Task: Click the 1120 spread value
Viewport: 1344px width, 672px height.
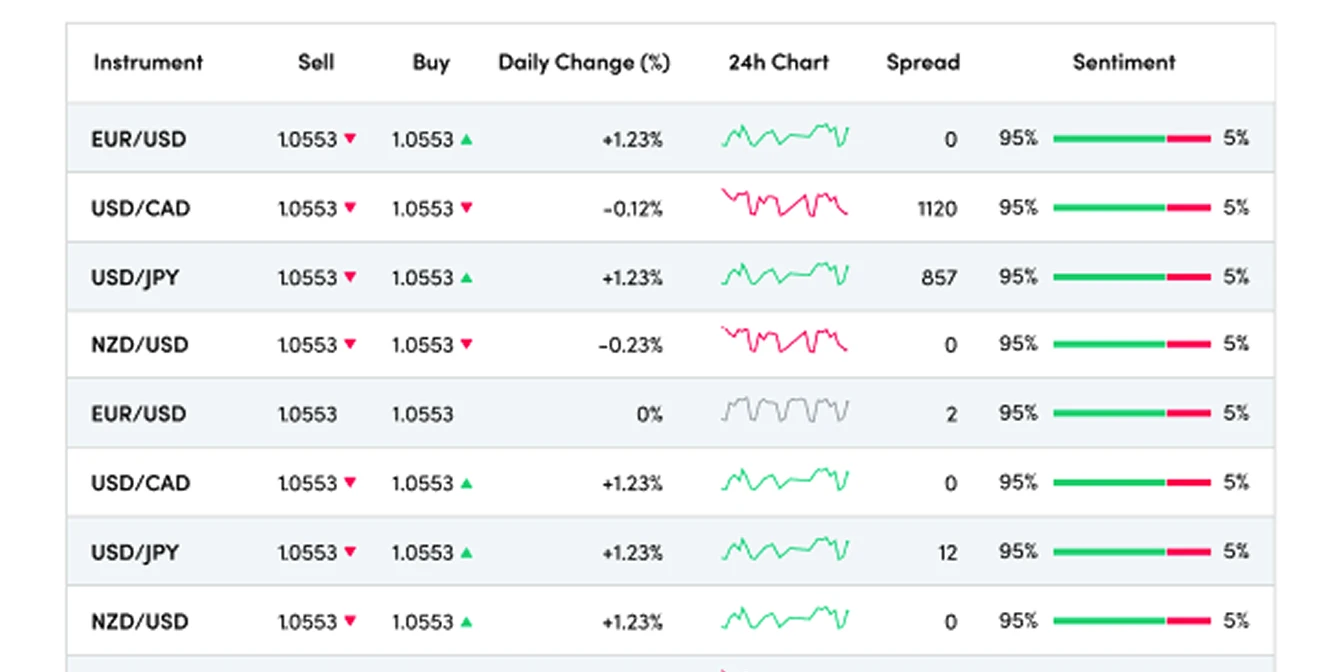Action: [x=936, y=209]
